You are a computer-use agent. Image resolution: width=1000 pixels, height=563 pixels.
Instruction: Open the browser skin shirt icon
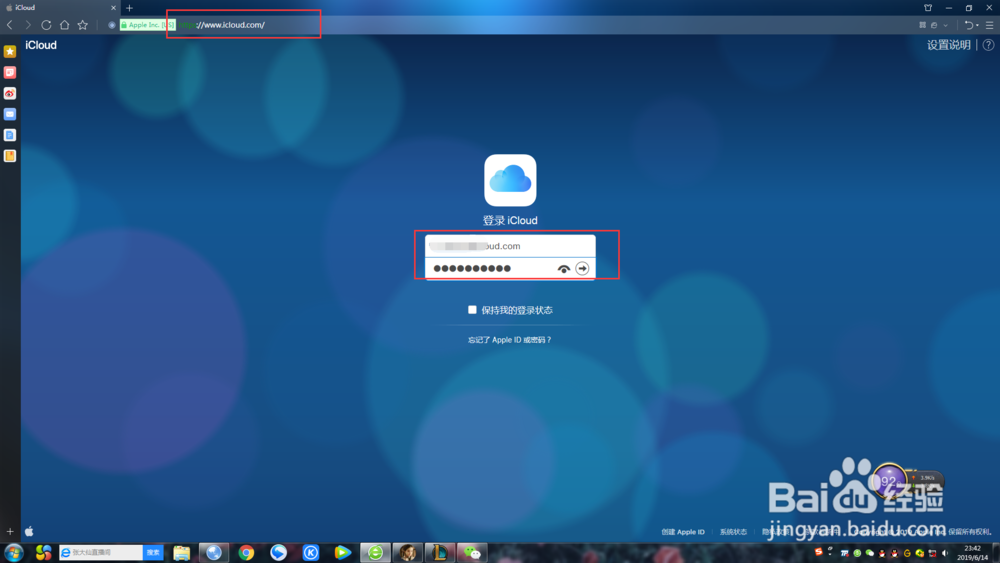(x=928, y=8)
